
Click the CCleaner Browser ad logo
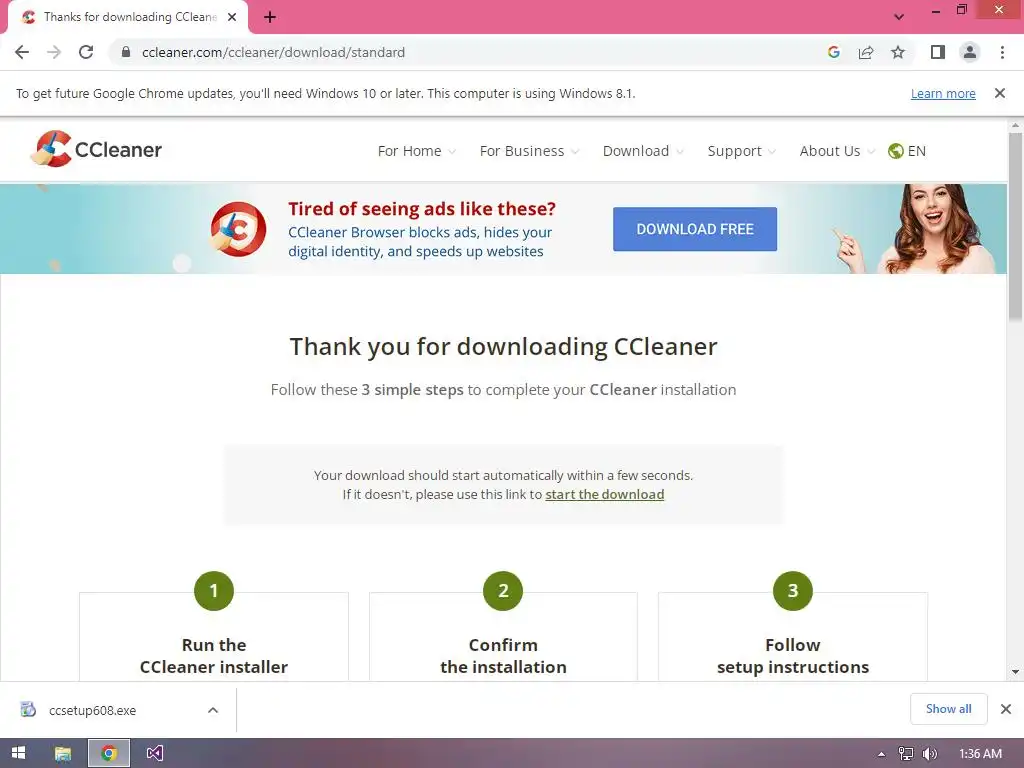(x=238, y=229)
